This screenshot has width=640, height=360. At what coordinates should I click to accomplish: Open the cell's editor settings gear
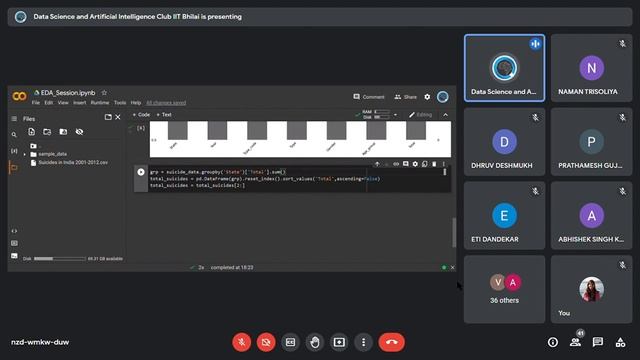tap(415, 164)
